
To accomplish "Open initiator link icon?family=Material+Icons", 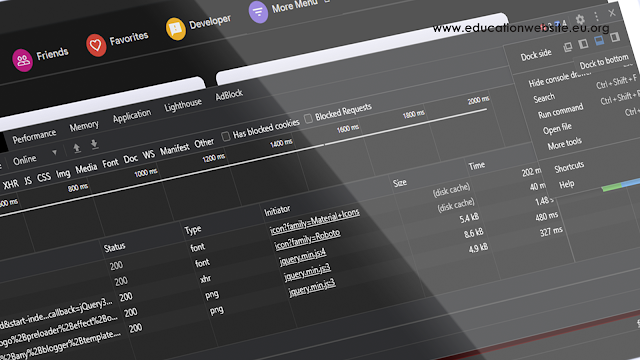I will tap(315, 221).
